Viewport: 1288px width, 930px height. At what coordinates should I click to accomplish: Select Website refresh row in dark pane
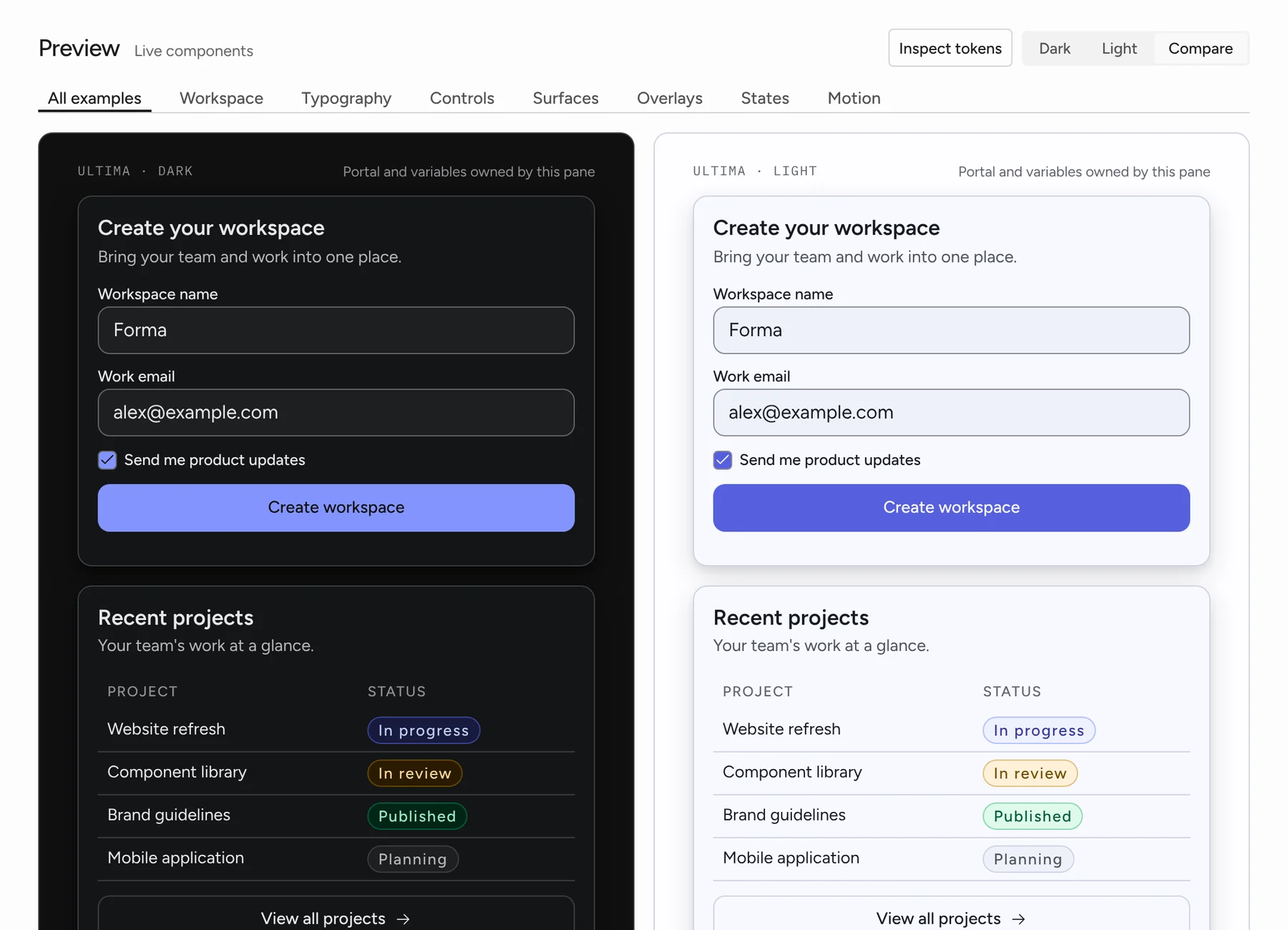coord(336,730)
